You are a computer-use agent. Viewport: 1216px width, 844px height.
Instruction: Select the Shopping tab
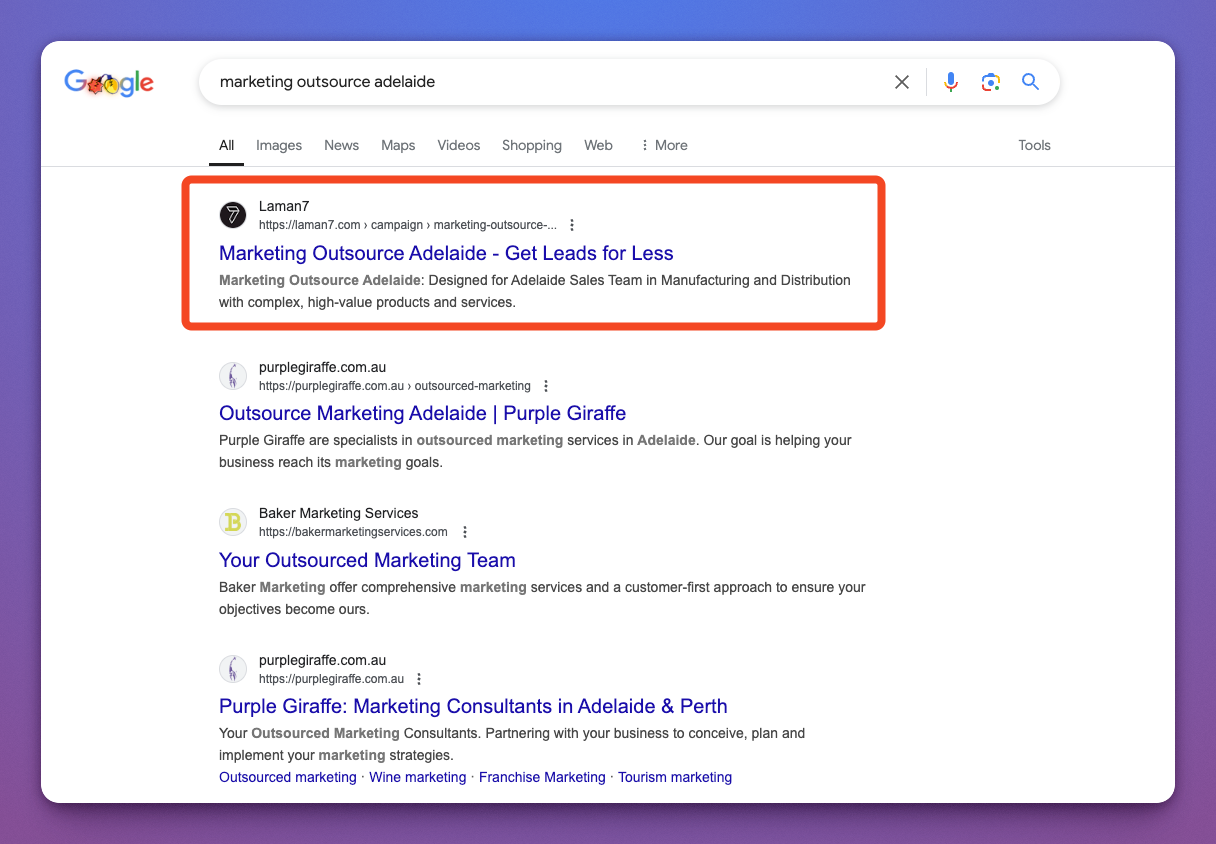tap(531, 145)
